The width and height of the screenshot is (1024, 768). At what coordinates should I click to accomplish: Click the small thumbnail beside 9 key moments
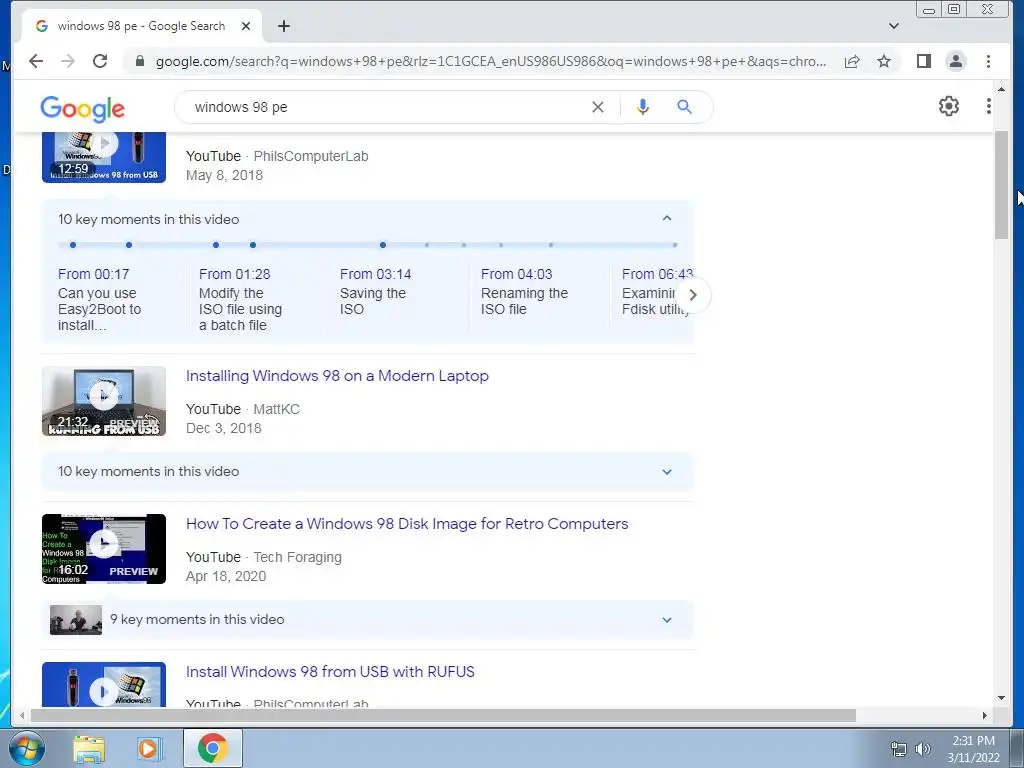tap(76, 620)
